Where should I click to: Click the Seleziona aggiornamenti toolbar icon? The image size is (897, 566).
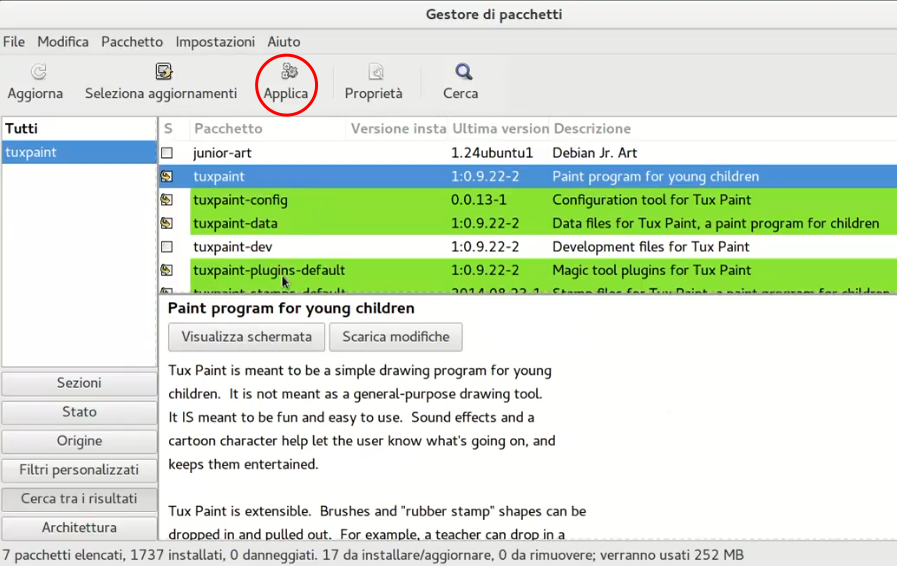coord(161,72)
